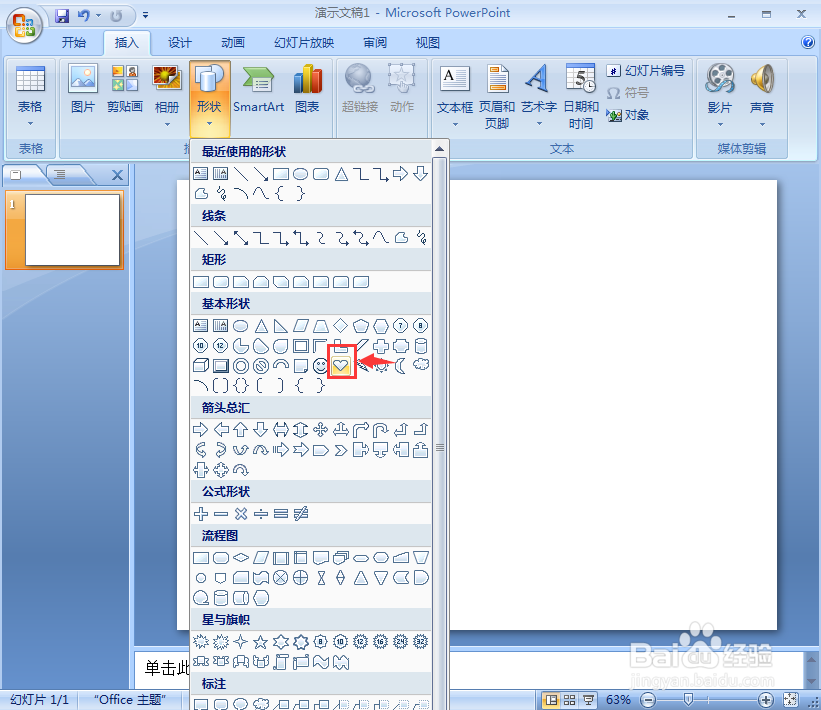821x710 pixels.
Task: Select the wave shape in Stars and Banners
Action: (x=320, y=662)
